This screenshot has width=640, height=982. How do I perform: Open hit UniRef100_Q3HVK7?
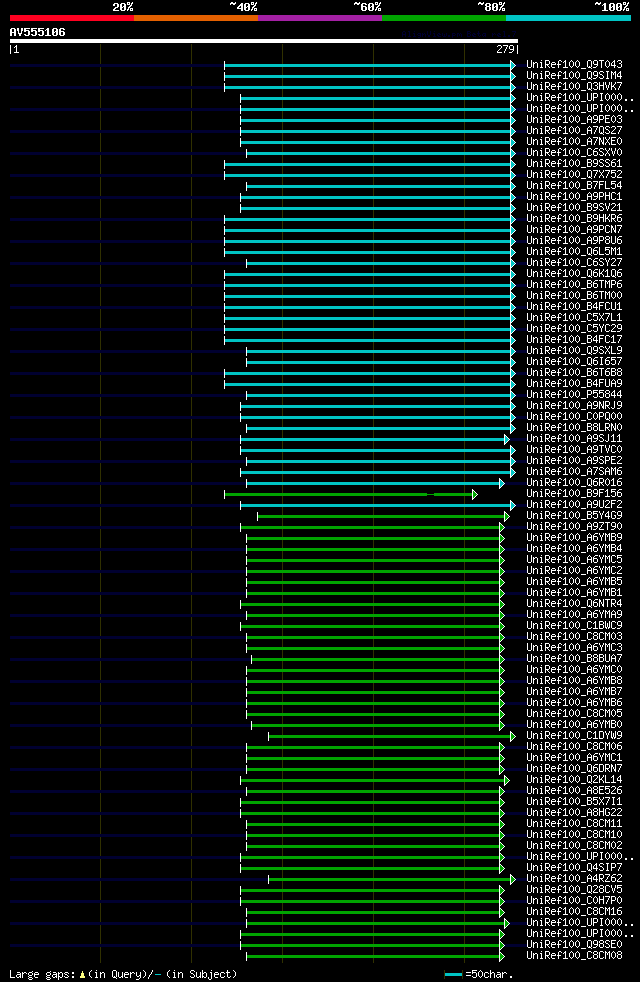[574, 86]
